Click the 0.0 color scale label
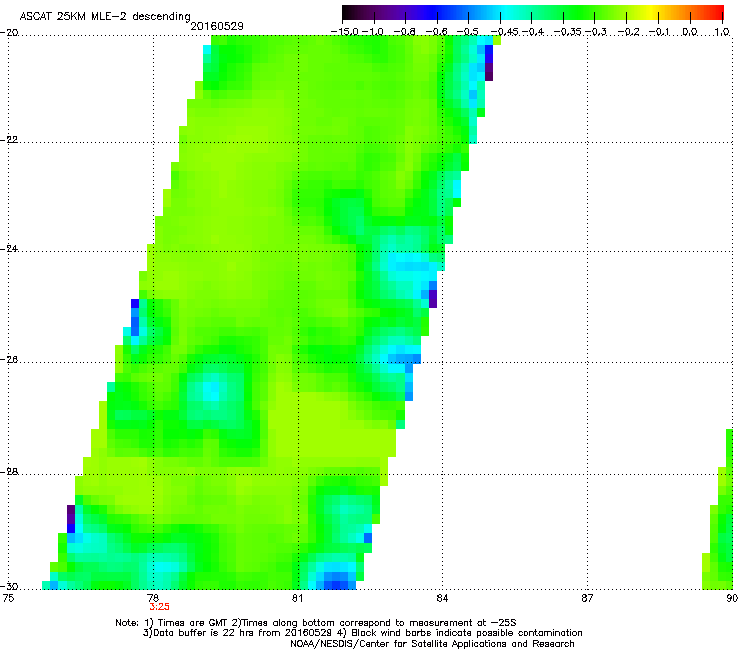Screen dimensions: 740x650 point(690,32)
